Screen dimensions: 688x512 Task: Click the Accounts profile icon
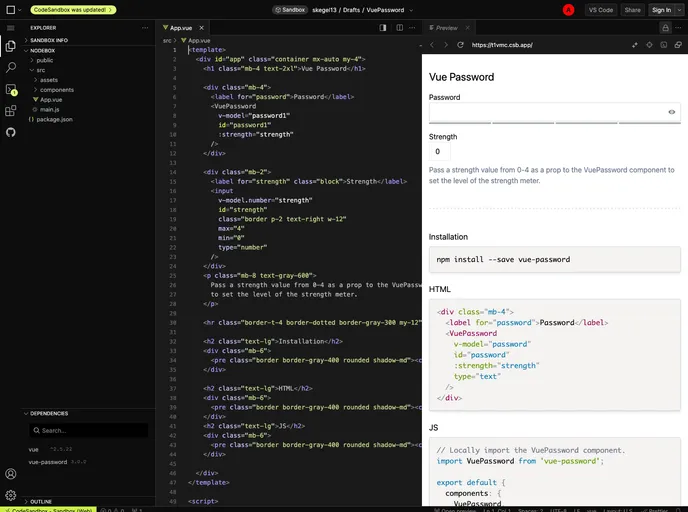pyautogui.click(x=11, y=474)
